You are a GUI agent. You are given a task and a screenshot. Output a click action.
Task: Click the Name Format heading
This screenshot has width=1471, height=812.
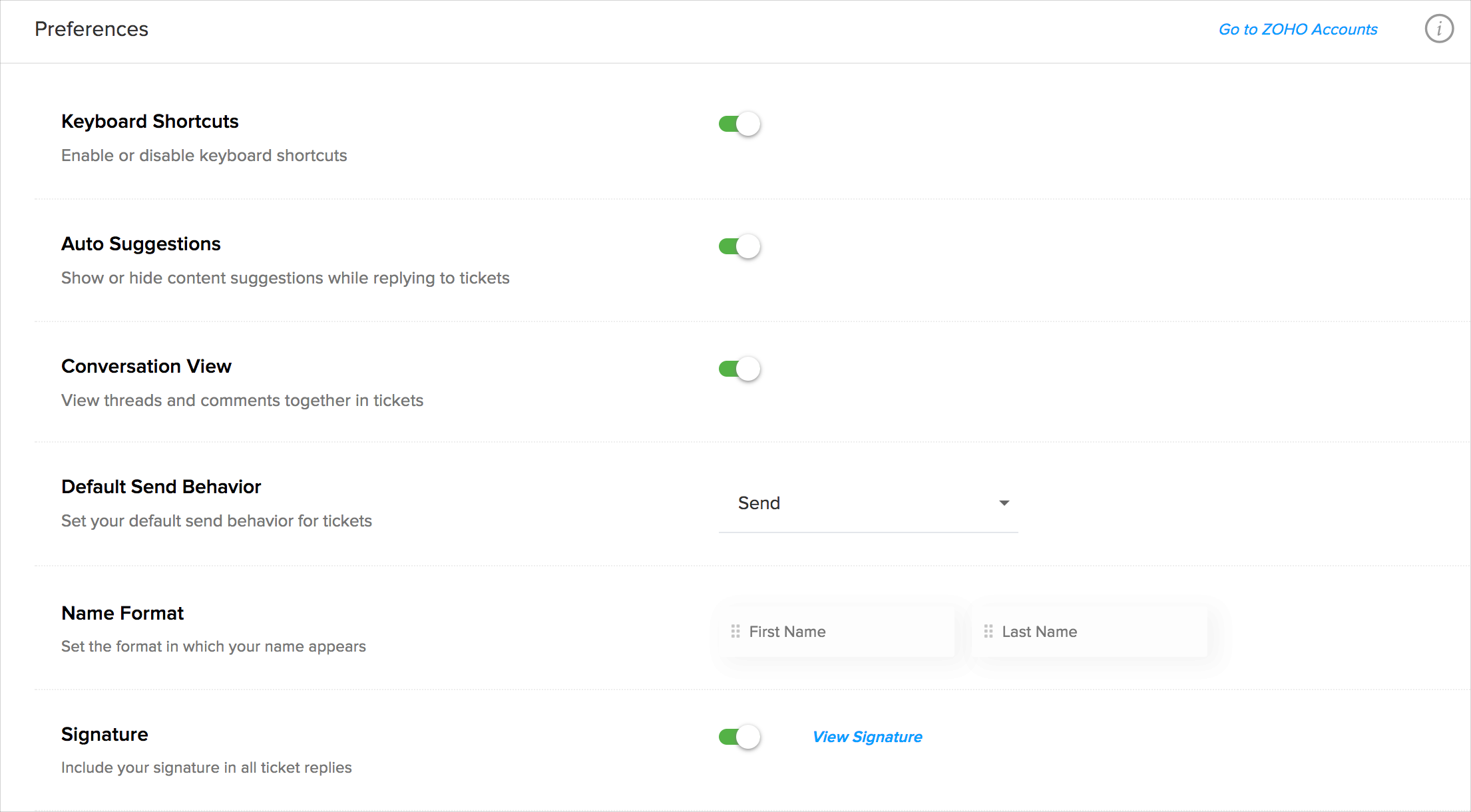click(x=122, y=613)
